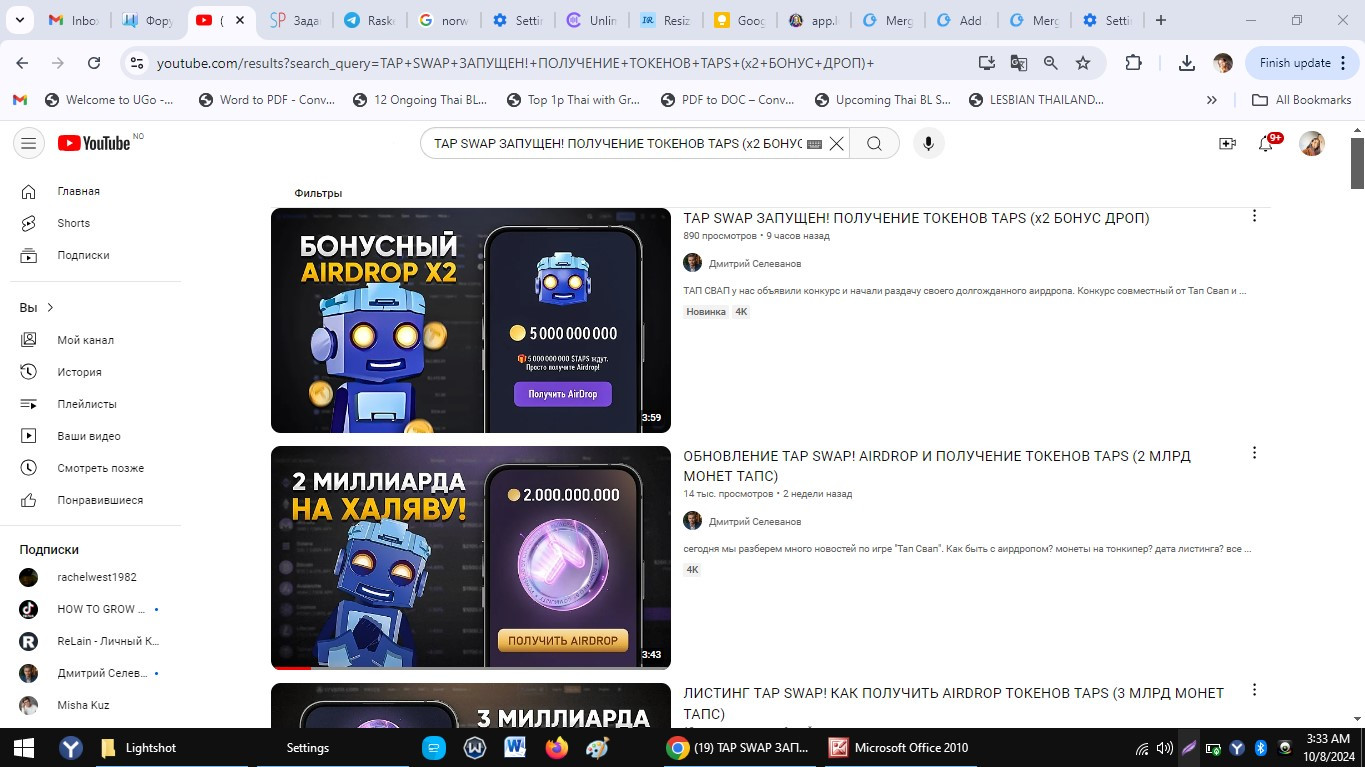Open the on-screen keyboard in search box
1365x767 pixels.
click(813, 144)
